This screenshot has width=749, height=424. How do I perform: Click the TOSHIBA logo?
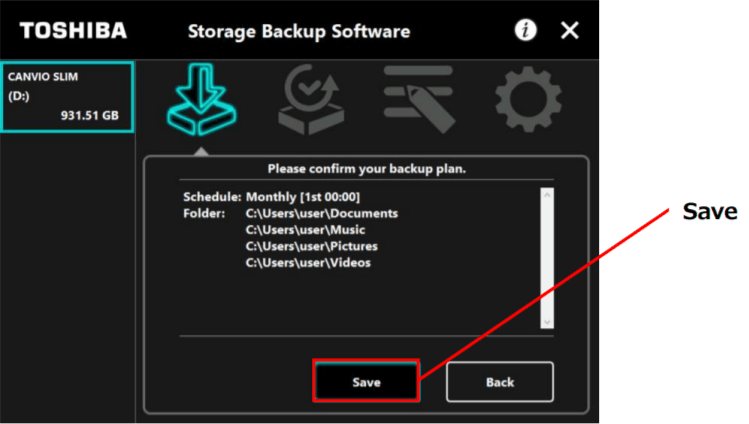(73, 30)
